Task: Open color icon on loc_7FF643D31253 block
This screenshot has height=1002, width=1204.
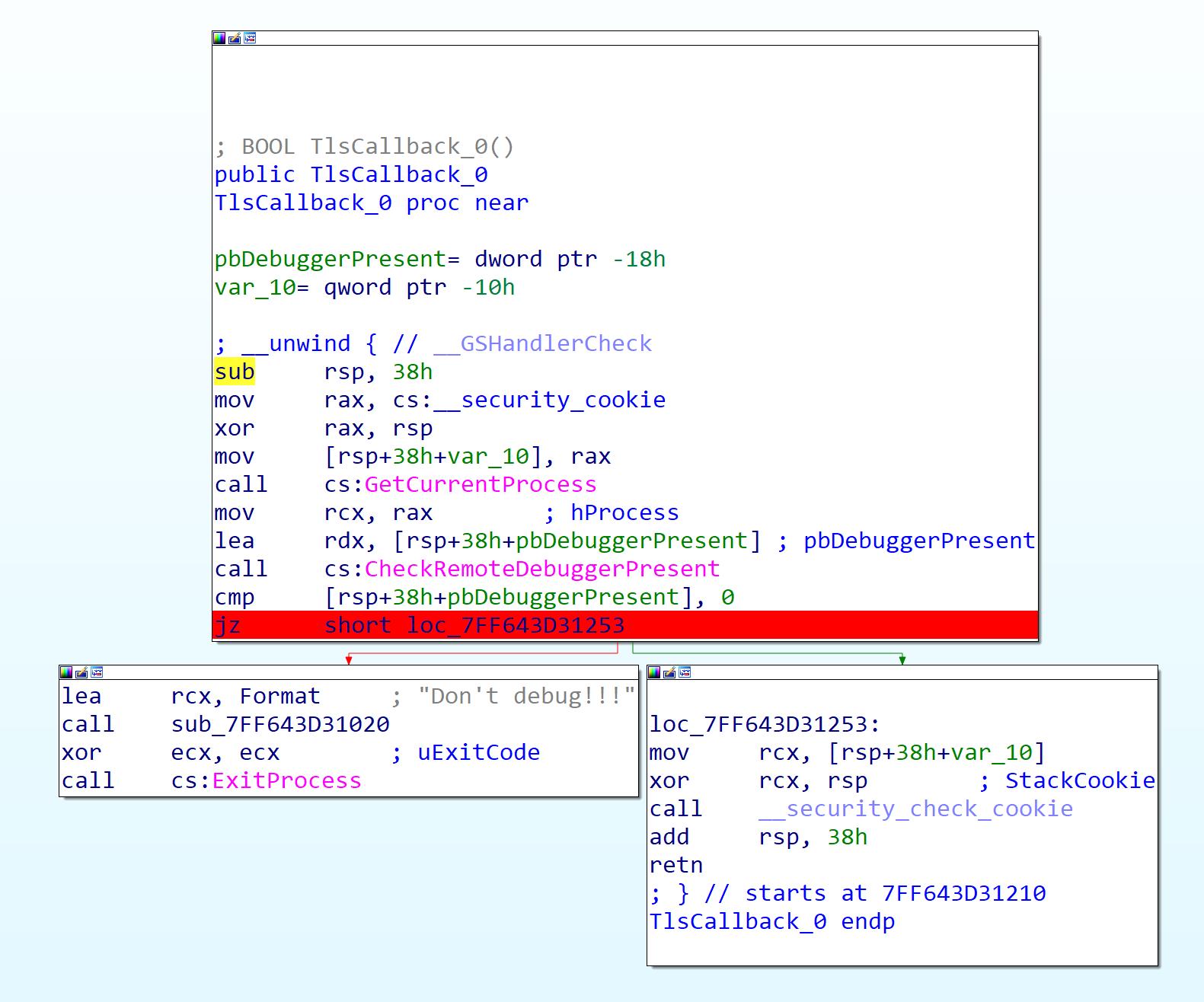Action: (654, 672)
